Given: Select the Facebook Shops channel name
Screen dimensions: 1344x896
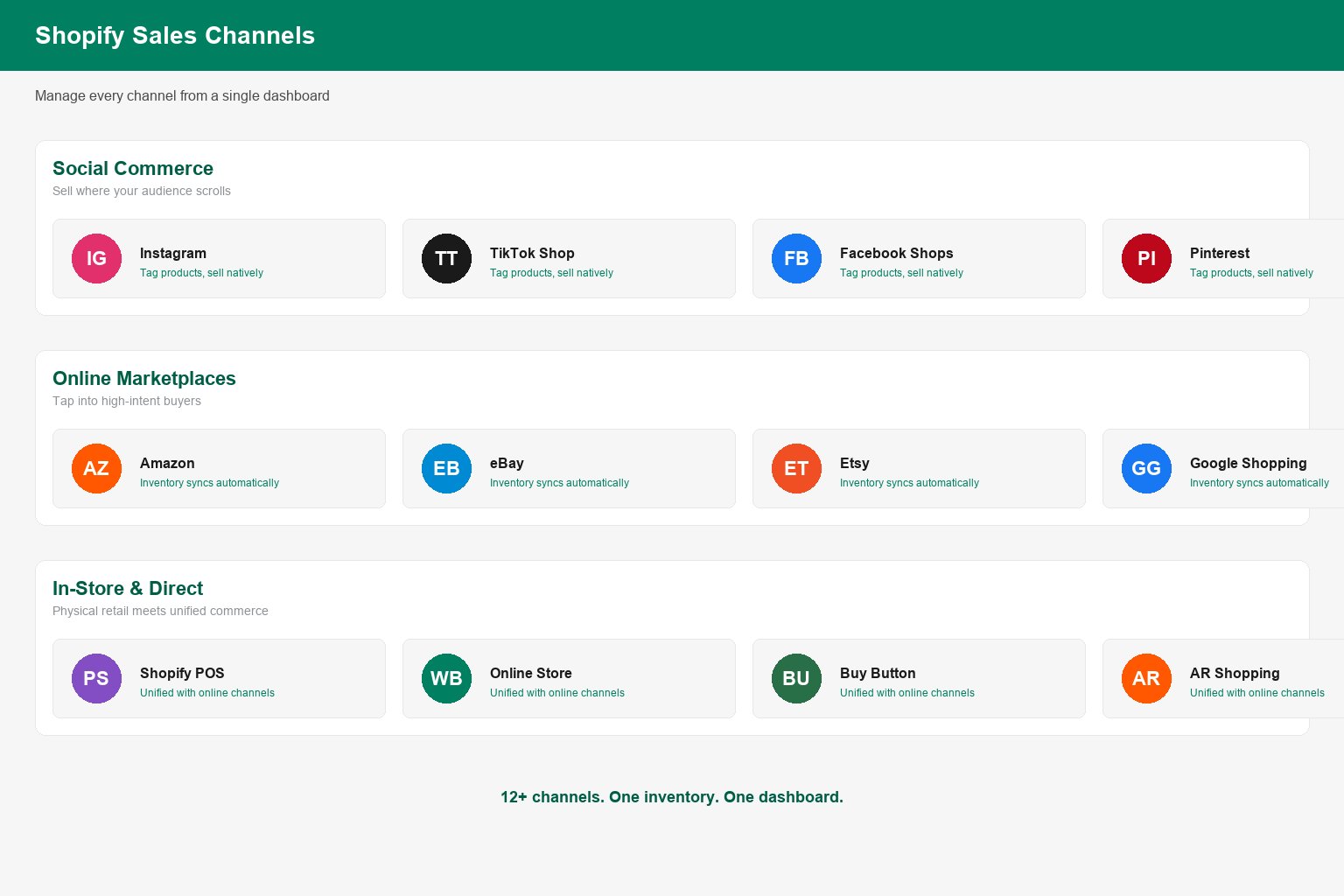Looking at the screenshot, I should tap(896, 253).
